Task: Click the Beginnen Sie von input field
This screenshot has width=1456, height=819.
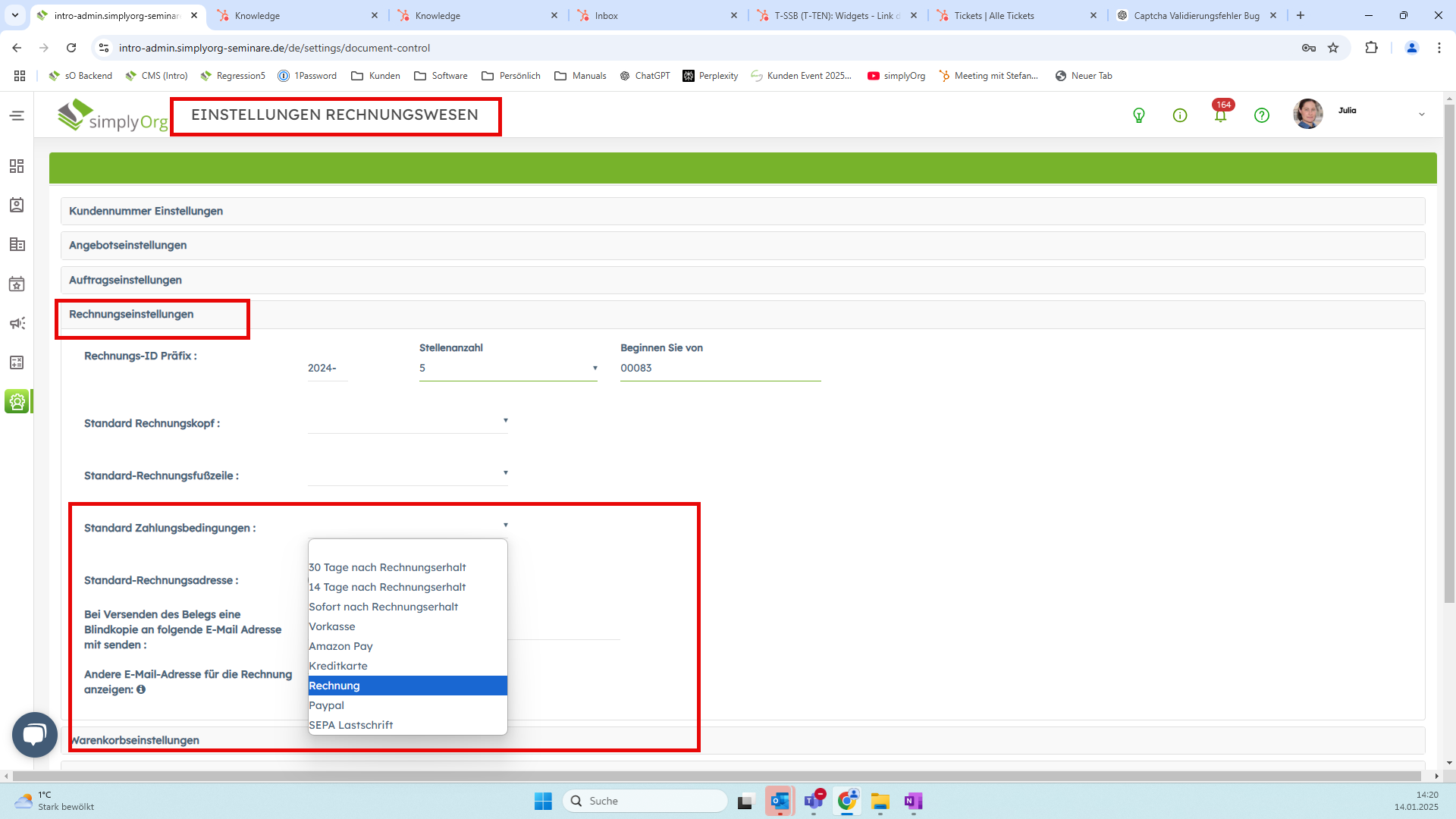Action: tap(719, 369)
